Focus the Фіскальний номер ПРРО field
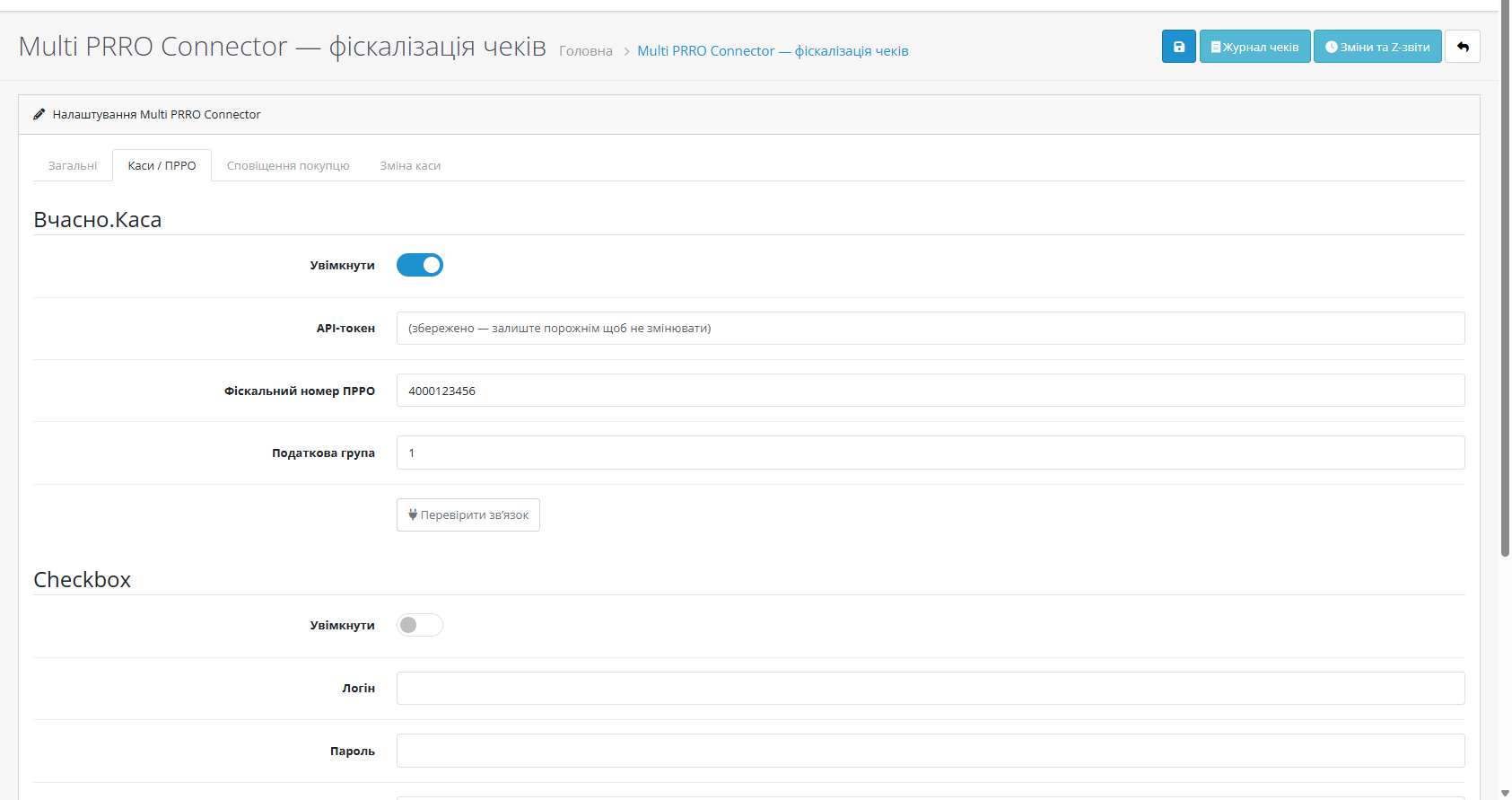The width and height of the screenshot is (1512, 800). [931, 391]
